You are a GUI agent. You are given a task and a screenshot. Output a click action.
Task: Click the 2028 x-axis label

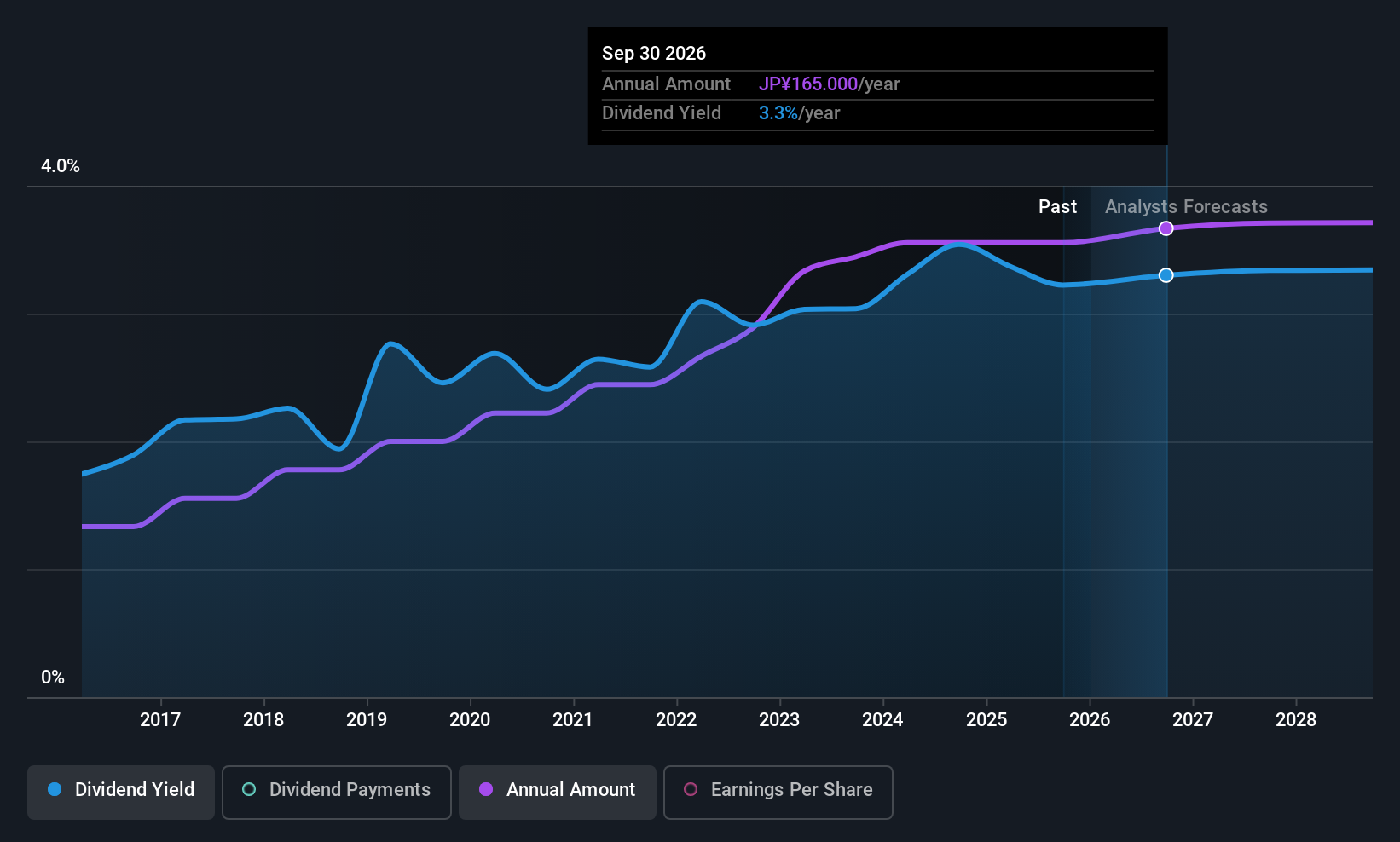point(1296,720)
